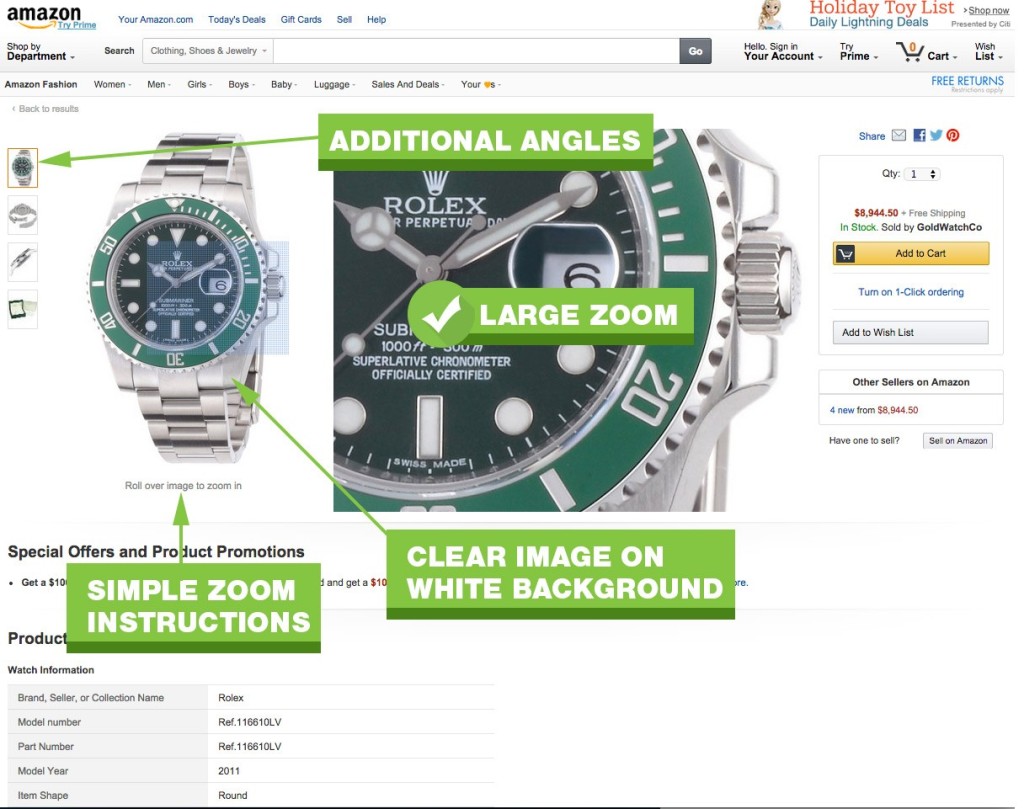Viewport: 1024px width, 809px height.
Task: Open the search category dropdown
Action: pyautogui.click(x=208, y=51)
